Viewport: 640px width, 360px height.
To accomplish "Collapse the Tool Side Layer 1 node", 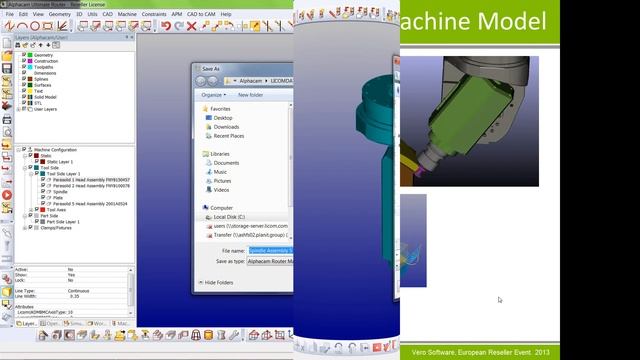I will click(31, 174).
